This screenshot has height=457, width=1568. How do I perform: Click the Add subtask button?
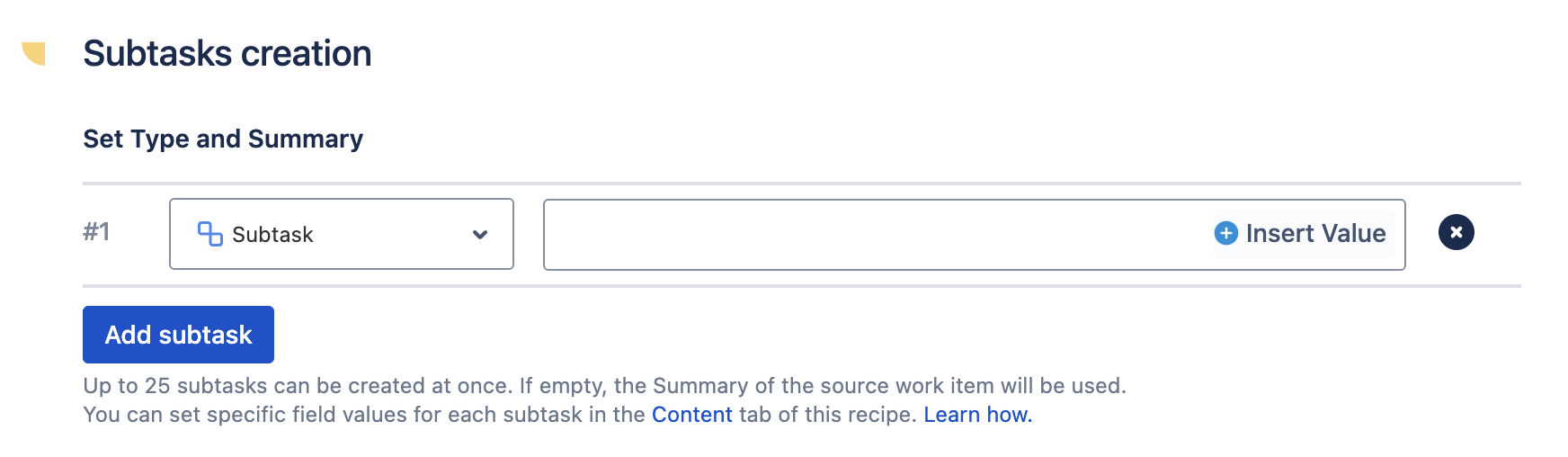(x=178, y=335)
